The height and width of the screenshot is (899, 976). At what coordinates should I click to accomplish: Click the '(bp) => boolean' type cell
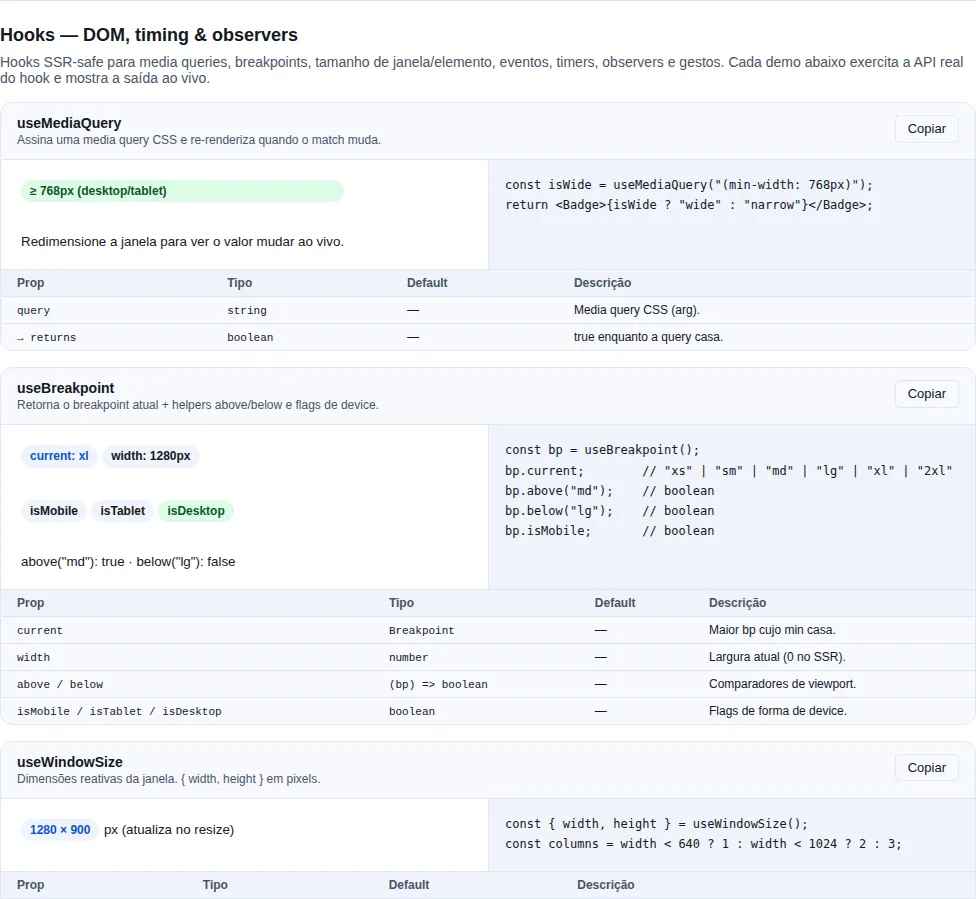[438, 684]
